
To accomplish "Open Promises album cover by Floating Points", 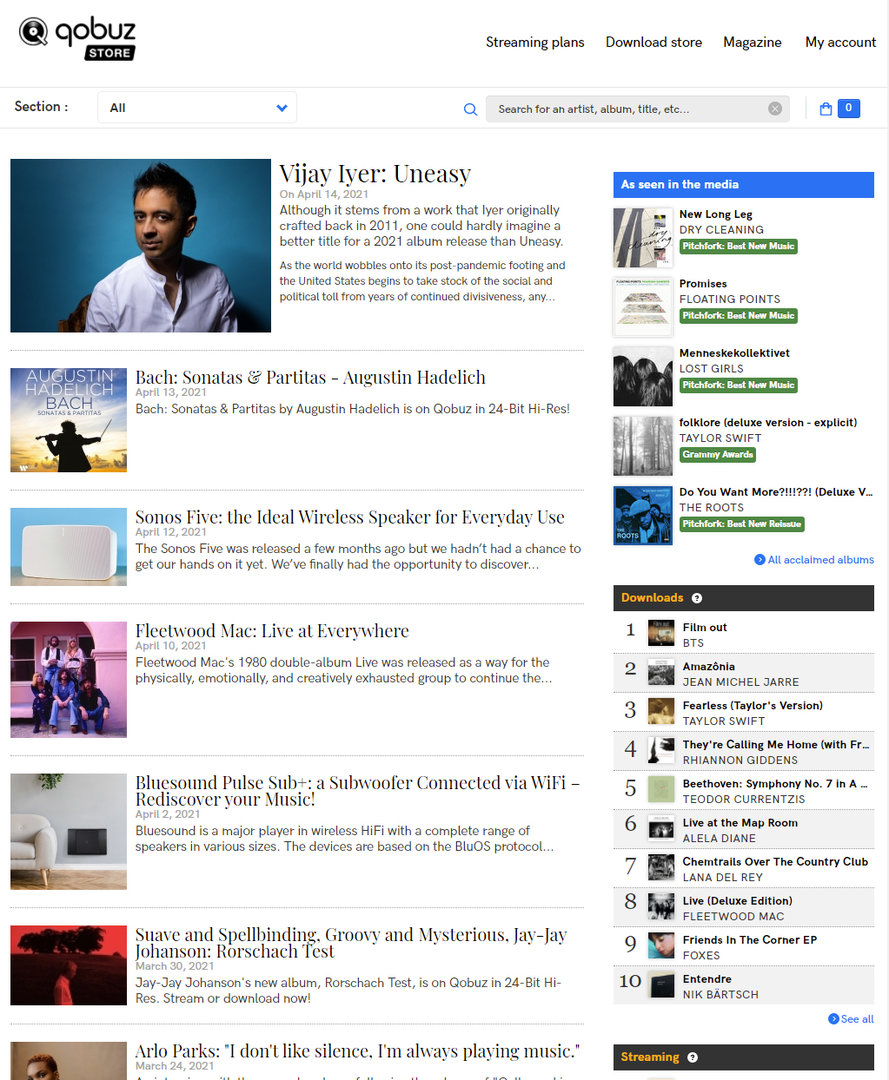I will pyautogui.click(x=642, y=307).
